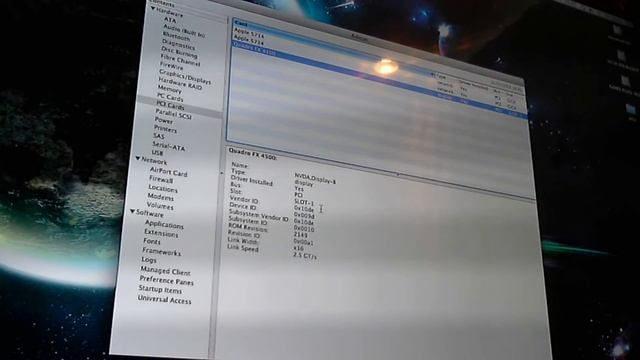Image resolution: width=640 pixels, height=360 pixels.
Task: Open Volumes under Network
Action: 160,206
